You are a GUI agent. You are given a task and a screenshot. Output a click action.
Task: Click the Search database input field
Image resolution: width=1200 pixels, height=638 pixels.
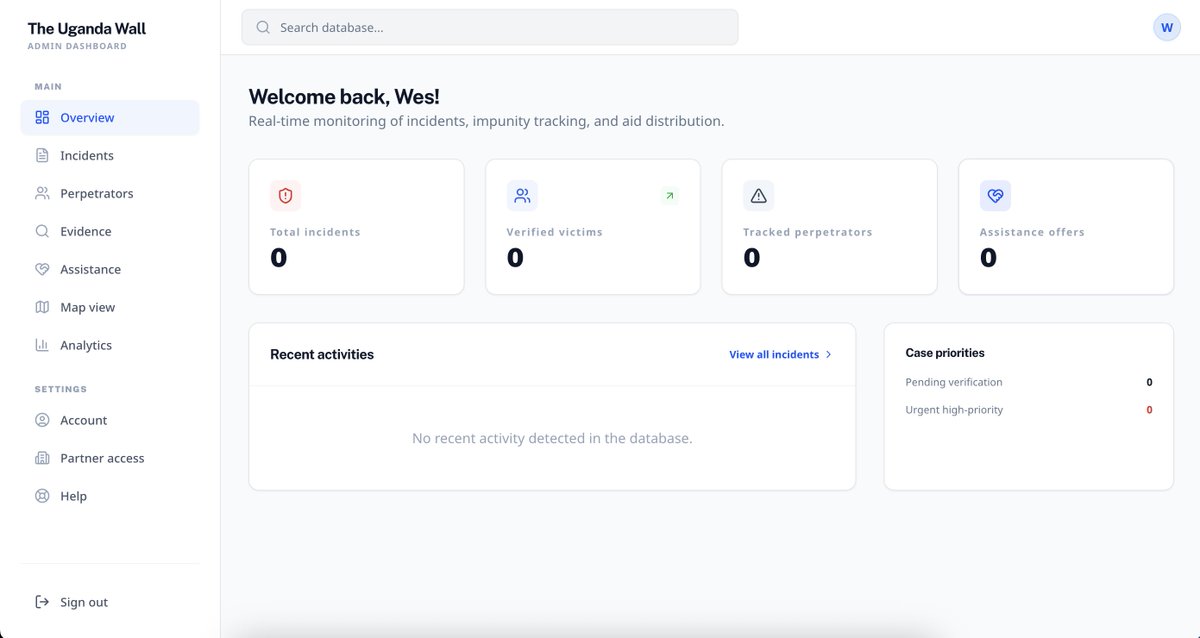click(x=489, y=27)
